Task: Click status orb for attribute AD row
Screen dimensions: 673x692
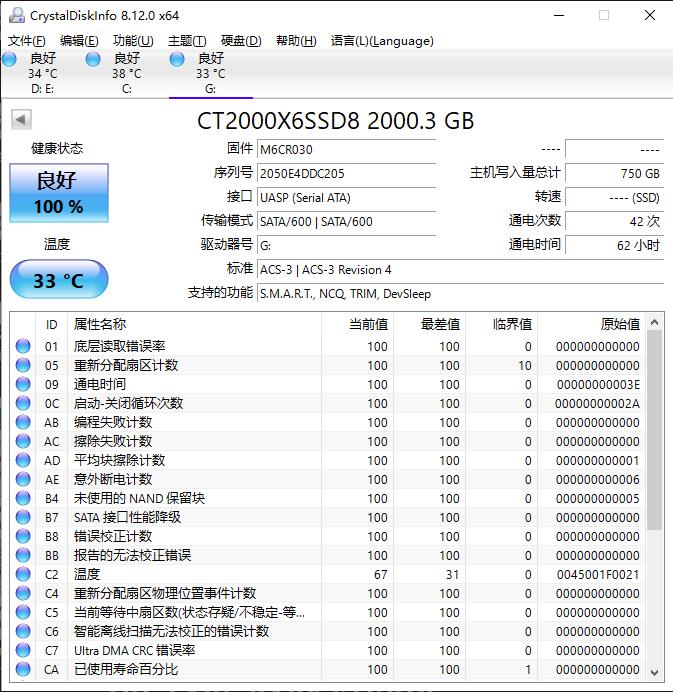Action: (23, 460)
